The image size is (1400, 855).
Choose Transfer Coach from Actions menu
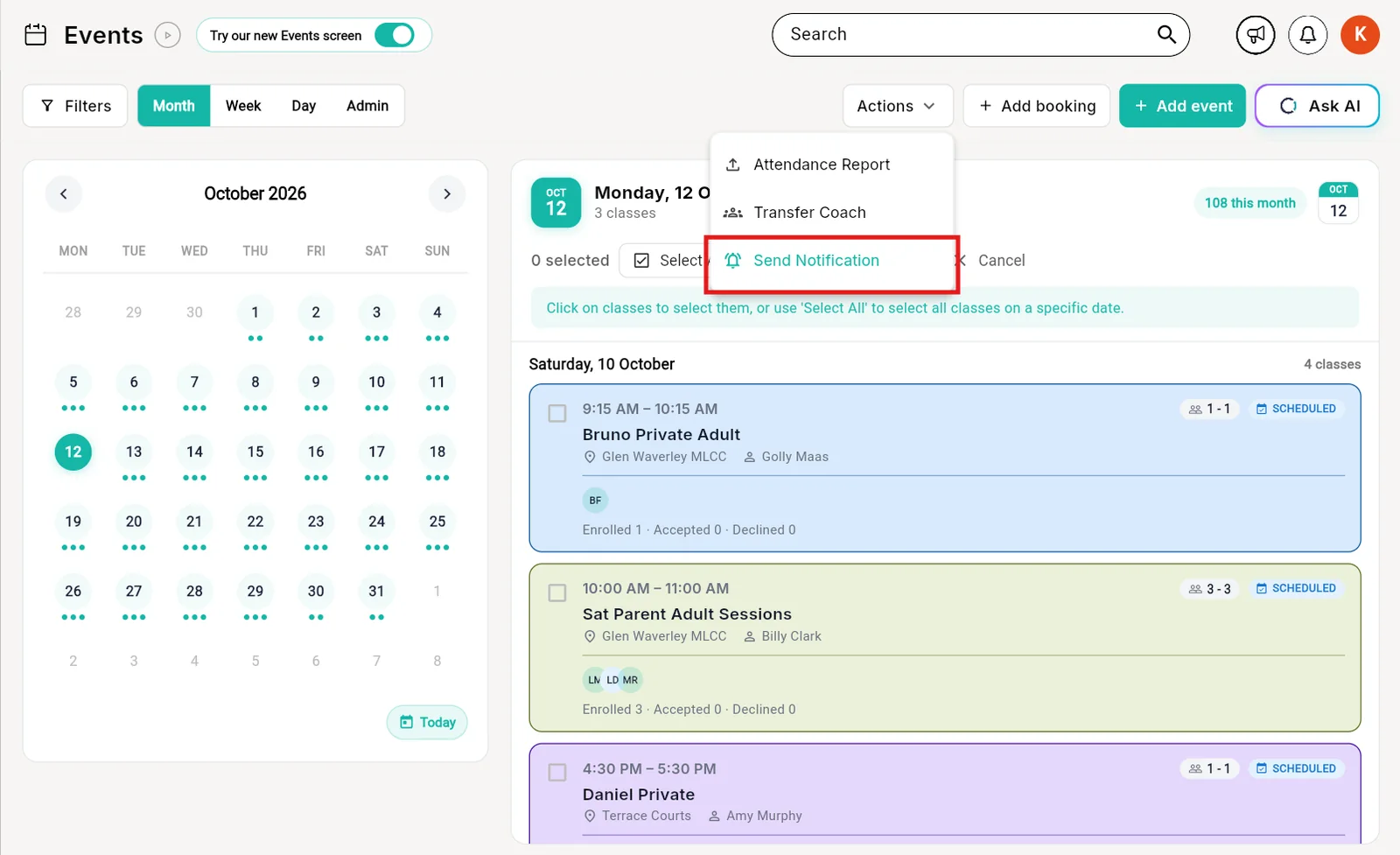832,213
